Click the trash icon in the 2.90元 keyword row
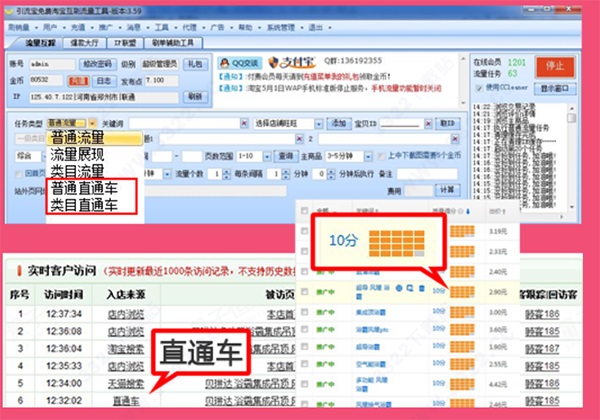This screenshot has width=600, height=420. tap(421, 288)
